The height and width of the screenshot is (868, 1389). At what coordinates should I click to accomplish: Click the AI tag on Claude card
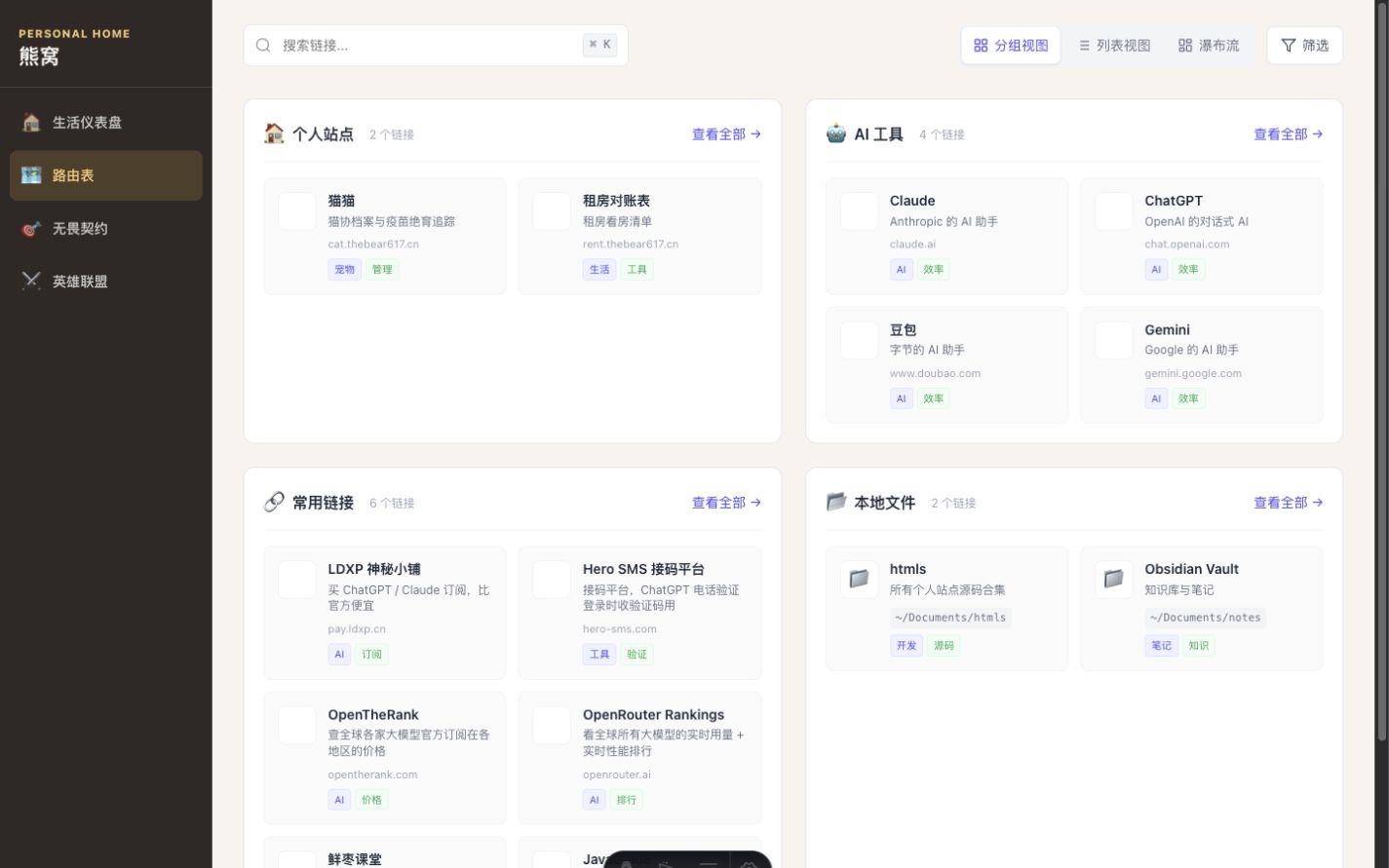point(901,270)
